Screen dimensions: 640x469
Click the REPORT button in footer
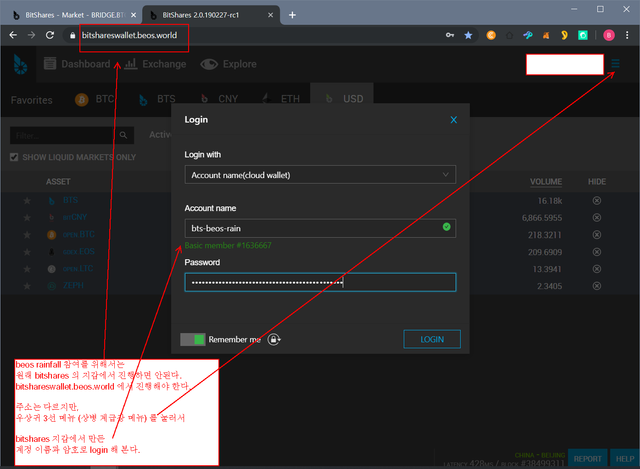click(x=587, y=459)
